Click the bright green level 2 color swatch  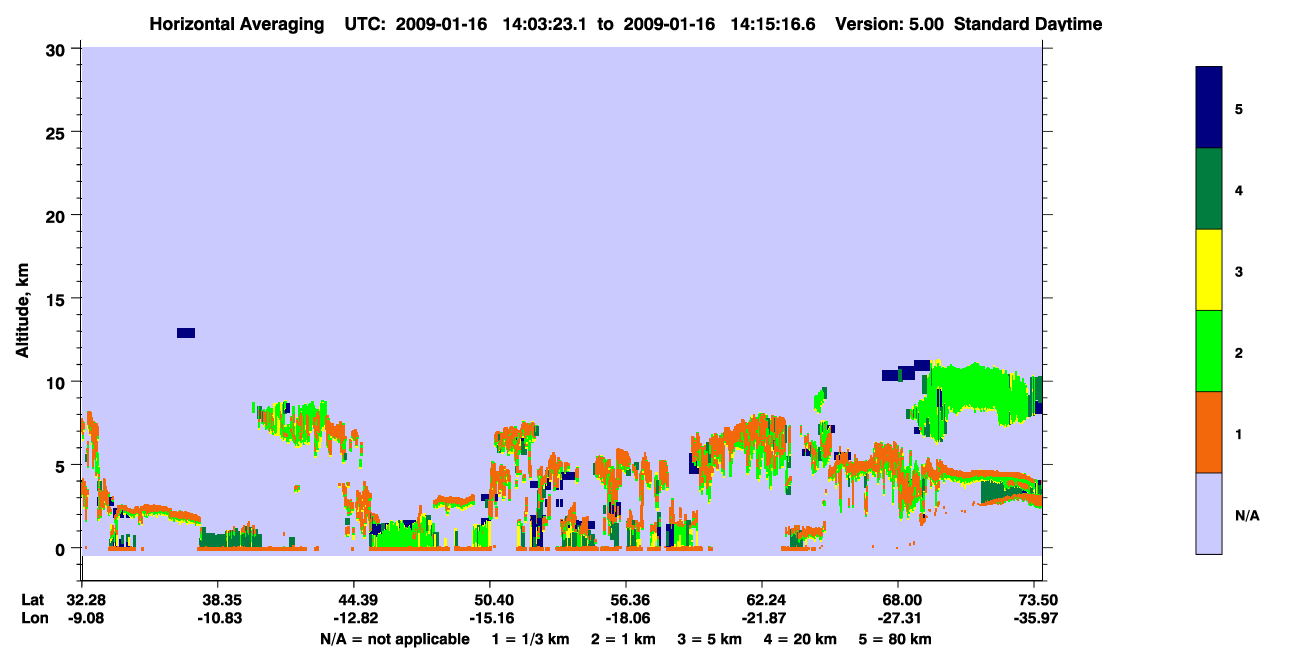1209,351
